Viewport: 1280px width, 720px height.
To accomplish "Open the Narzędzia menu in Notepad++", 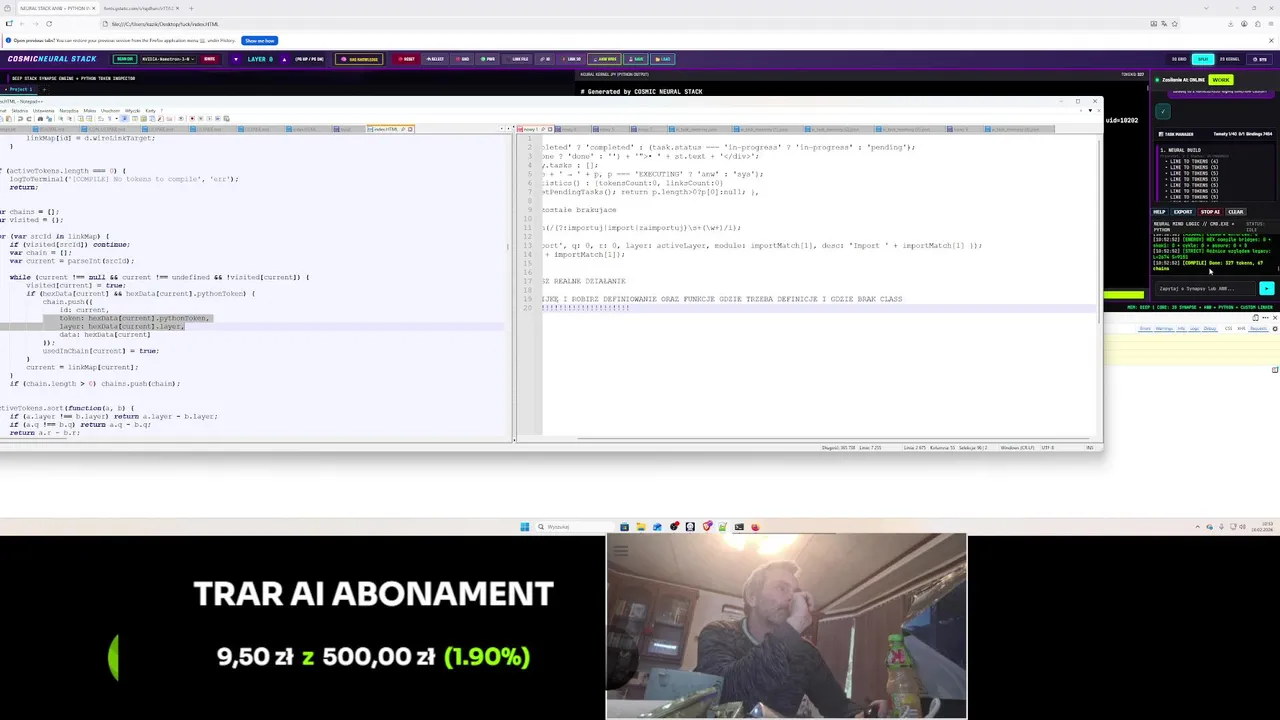I will point(69,110).
